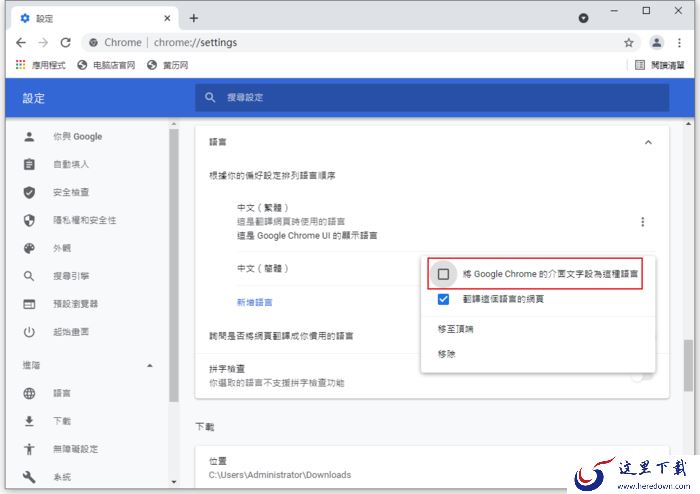This screenshot has height=494, width=700.
Task: Click the shield check icon for 安全檢查
Action: point(29,192)
